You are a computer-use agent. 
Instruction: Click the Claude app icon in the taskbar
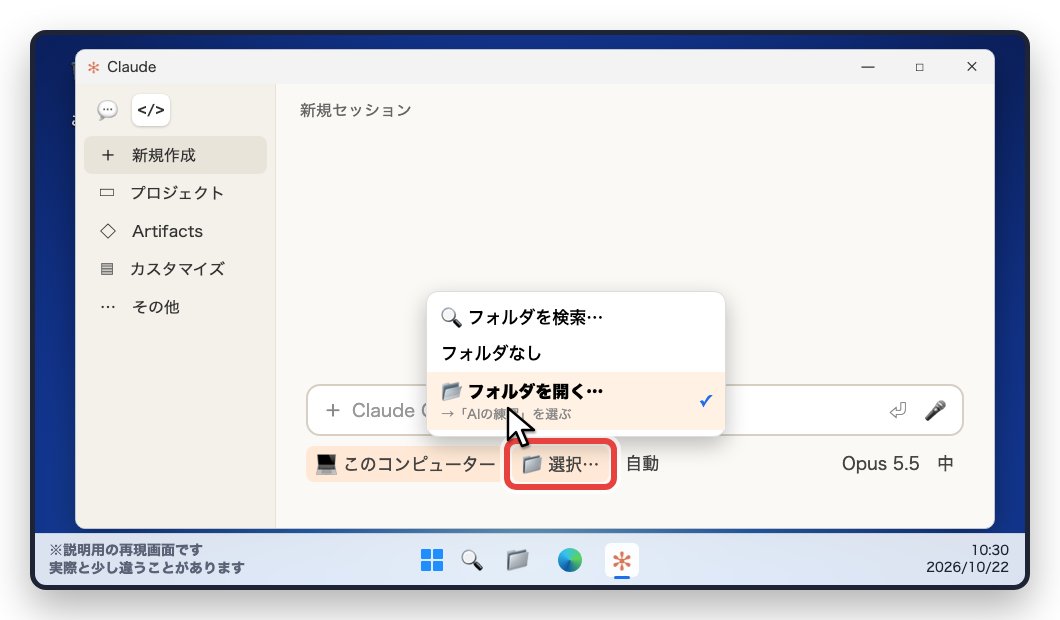(622, 561)
